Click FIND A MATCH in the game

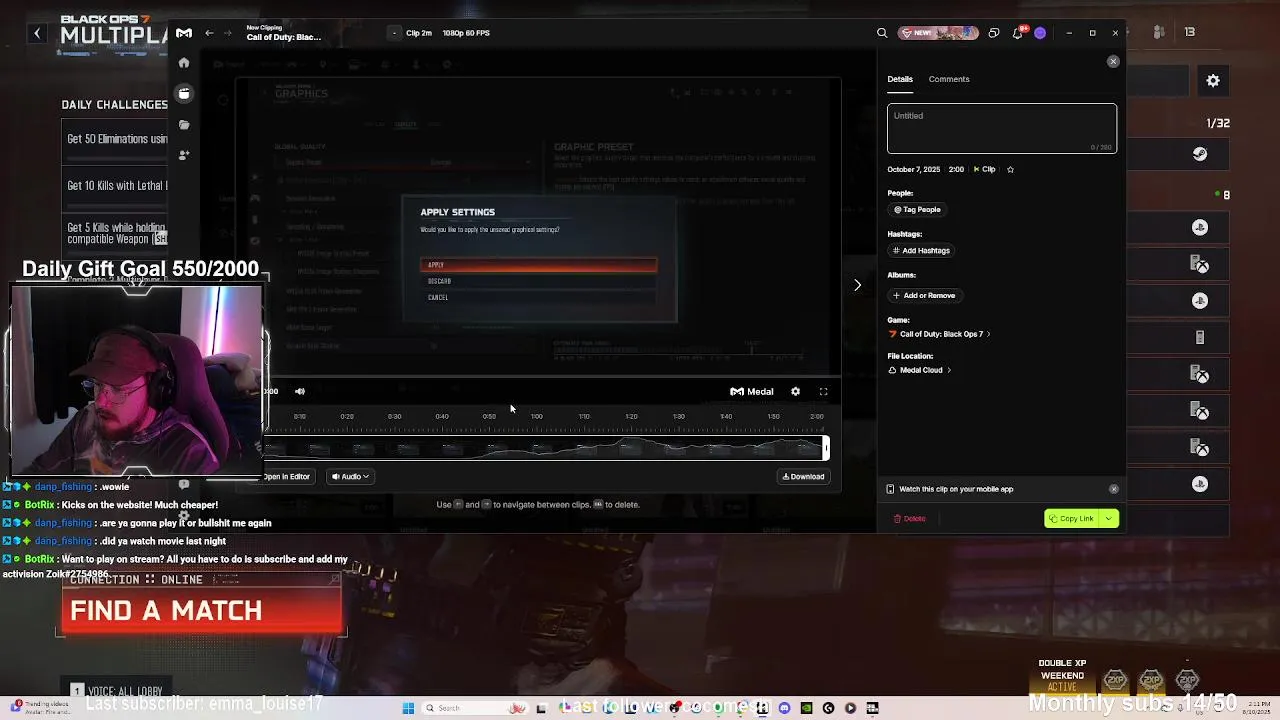click(x=202, y=611)
